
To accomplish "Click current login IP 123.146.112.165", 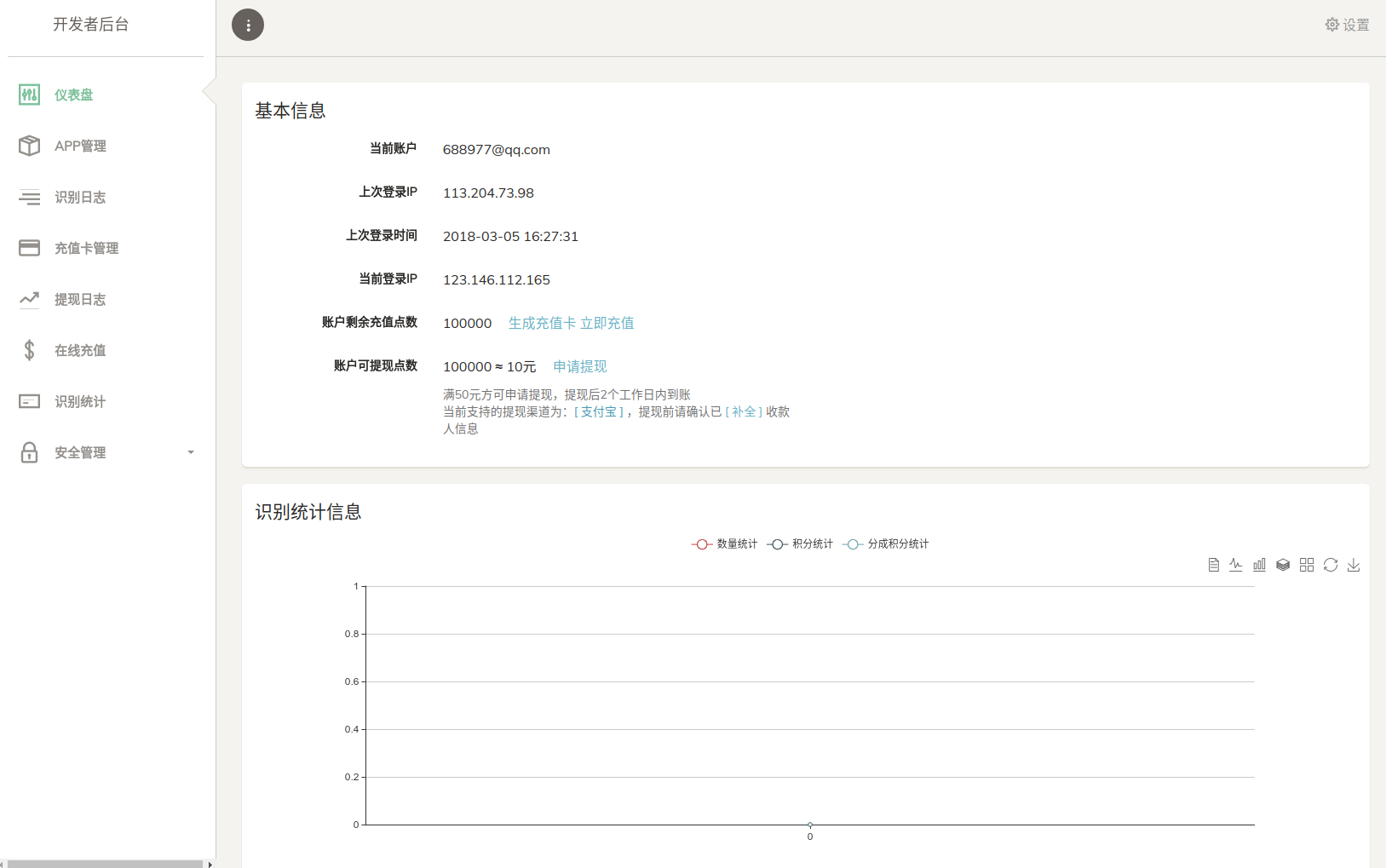I will [497, 280].
